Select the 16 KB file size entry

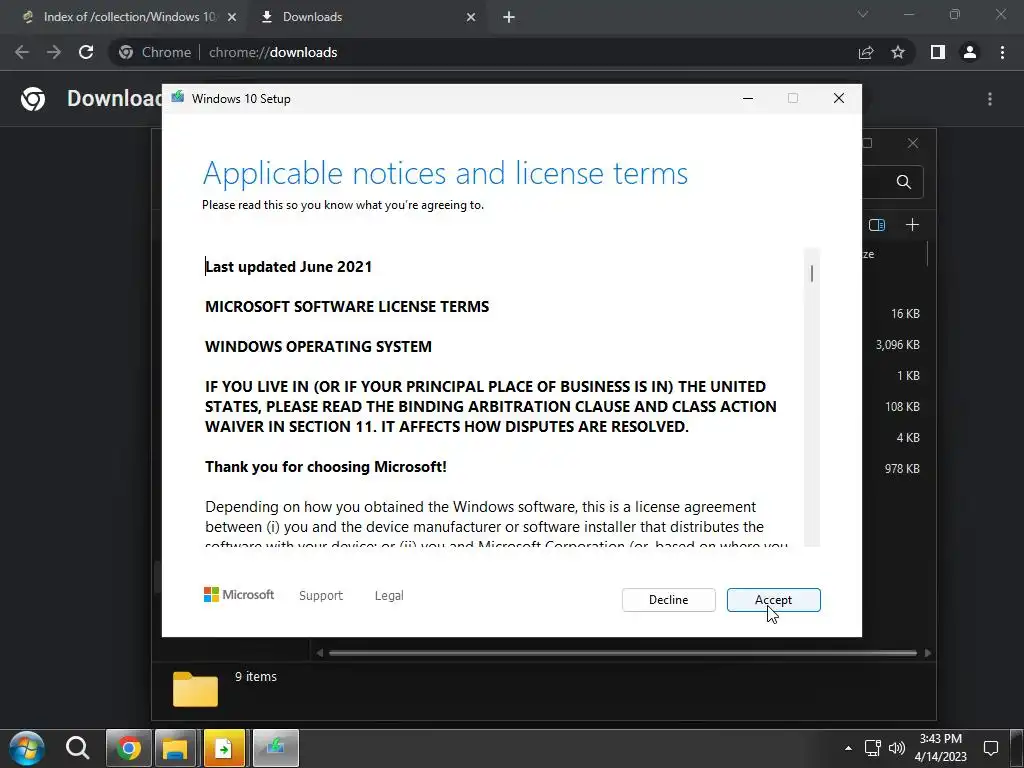tap(905, 314)
